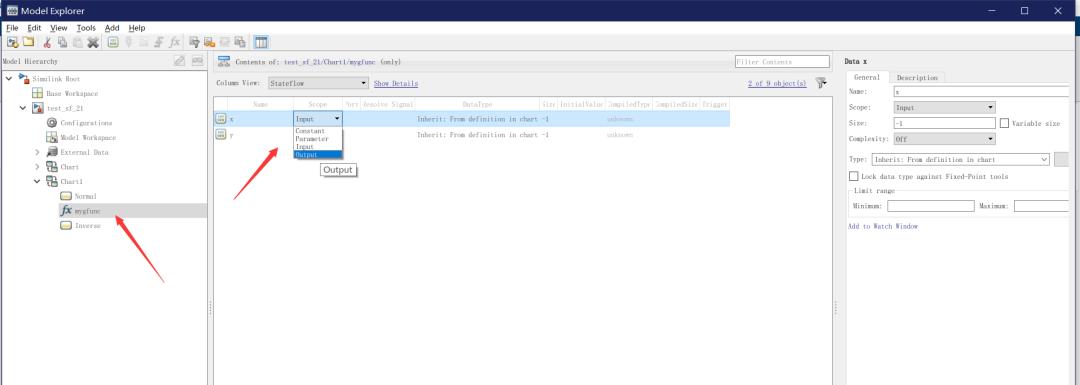This screenshot has height=385, width=1080.
Task: Select the mygfunc function in the tree
Action: click(87, 211)
